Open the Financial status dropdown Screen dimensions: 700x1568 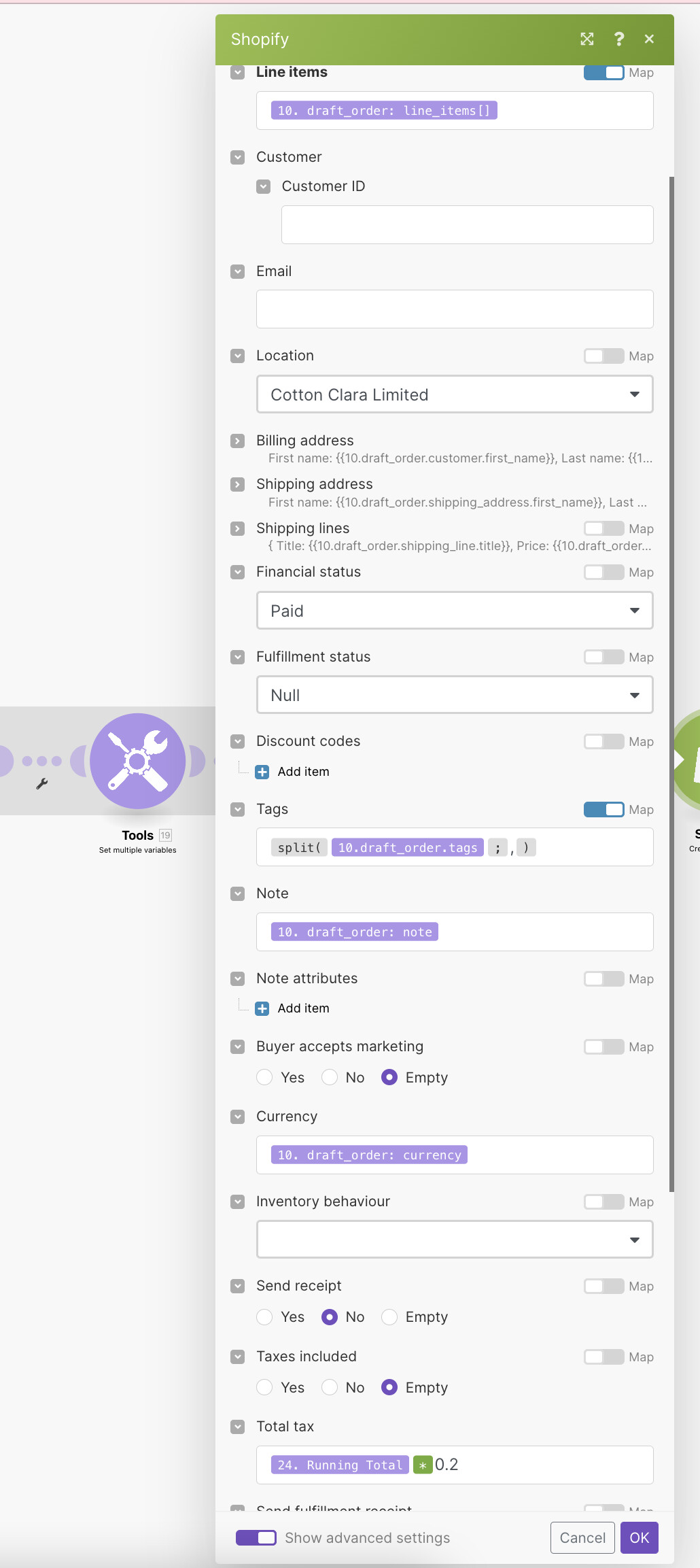[x=455, y=611]
